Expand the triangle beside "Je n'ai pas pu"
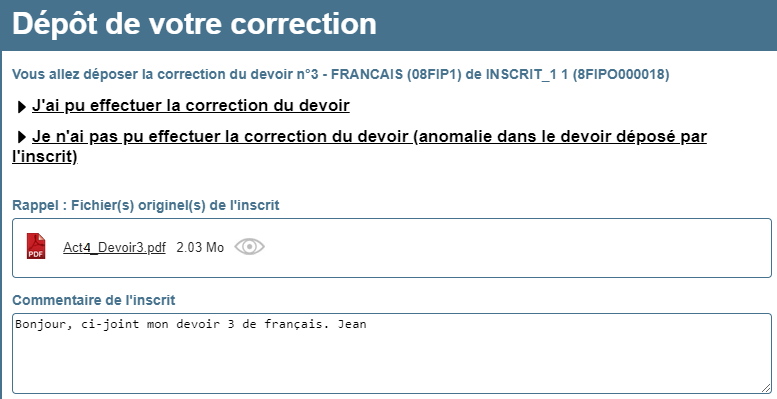 21,137
